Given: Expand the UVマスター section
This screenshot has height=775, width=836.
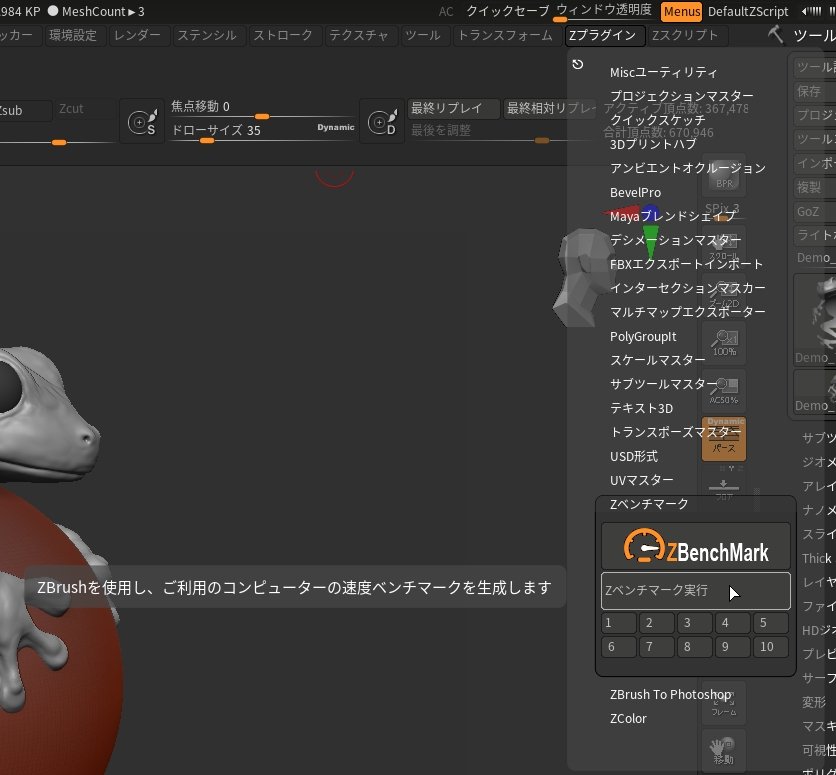Looking at the screenshot, I should 641,480.
